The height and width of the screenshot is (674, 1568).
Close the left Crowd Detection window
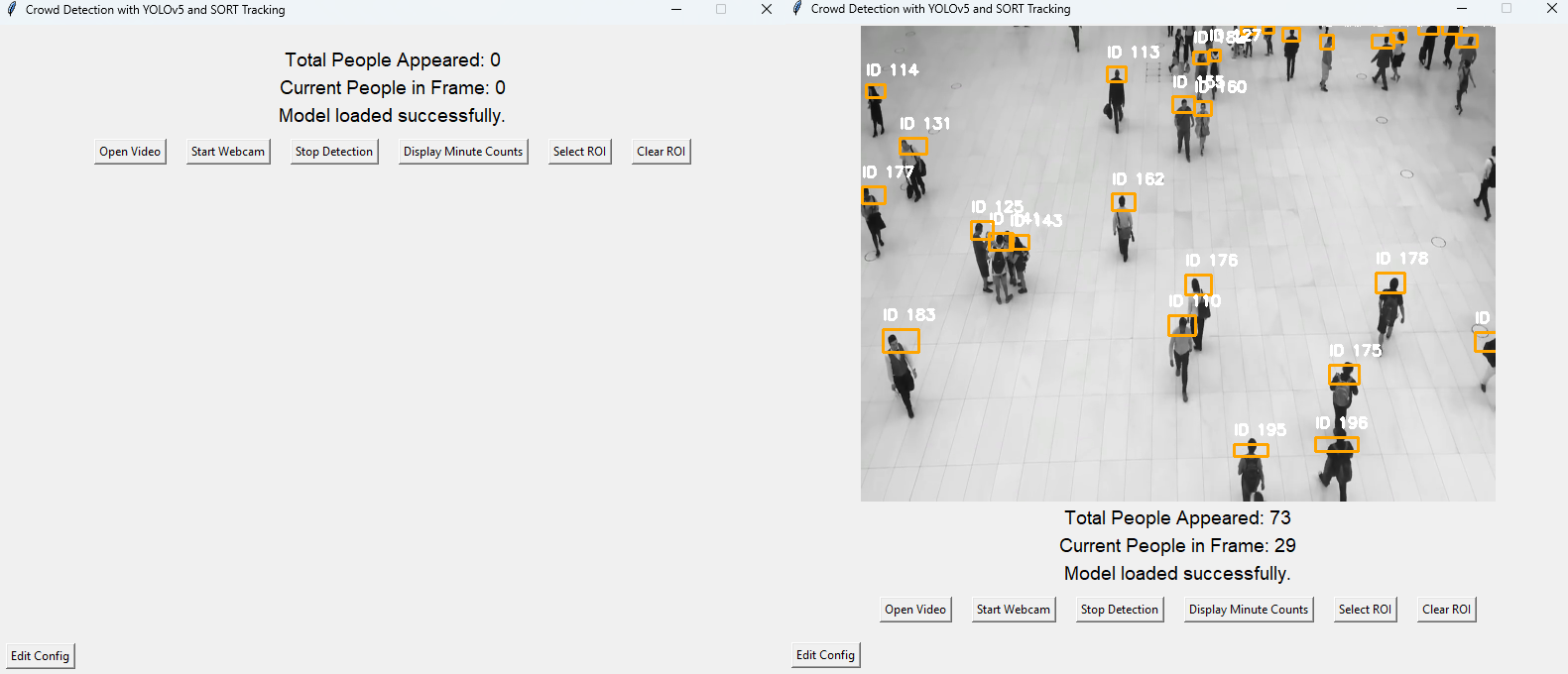[x=766, y=9]
